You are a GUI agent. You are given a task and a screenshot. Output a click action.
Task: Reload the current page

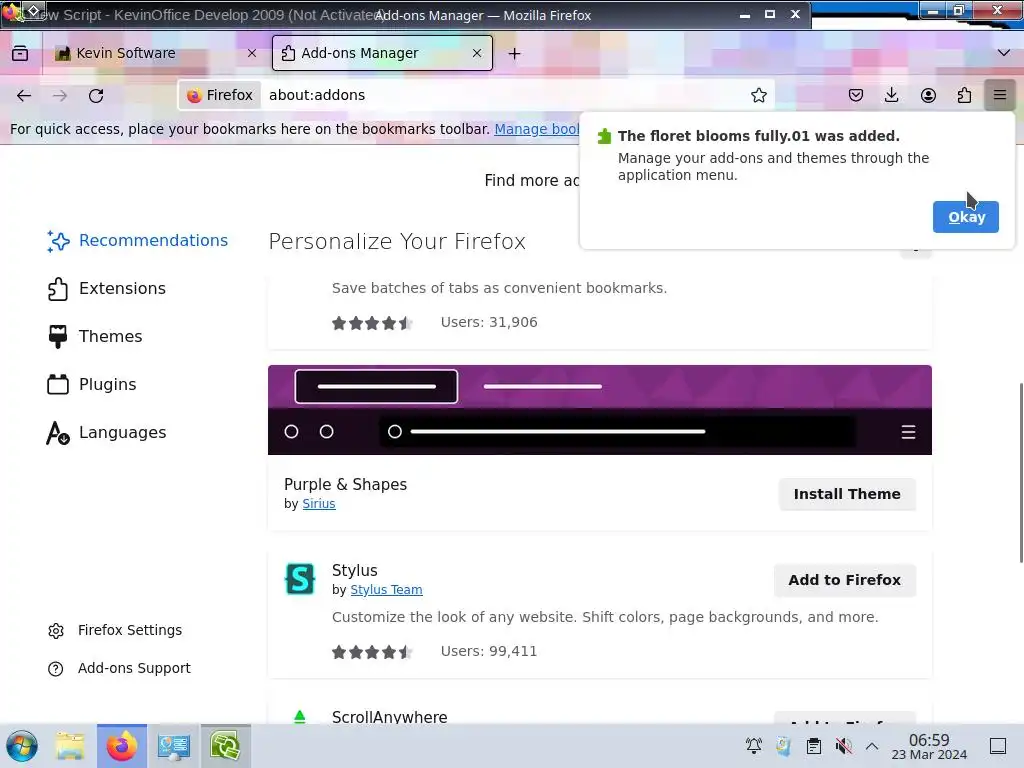coord(96,95)
